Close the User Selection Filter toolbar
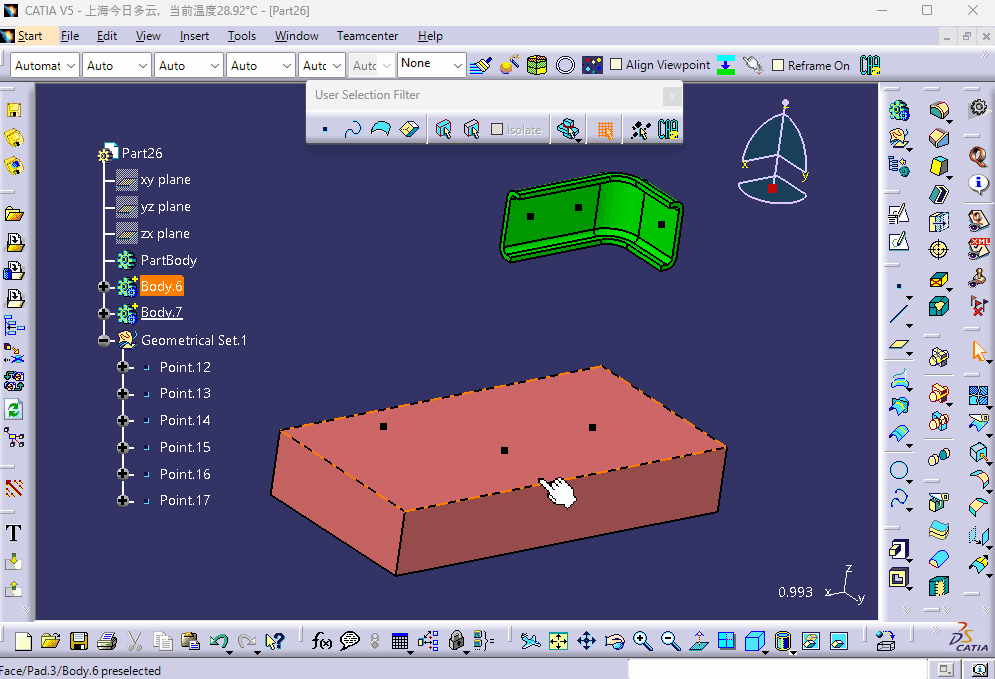995x679 pixels. 672,96
